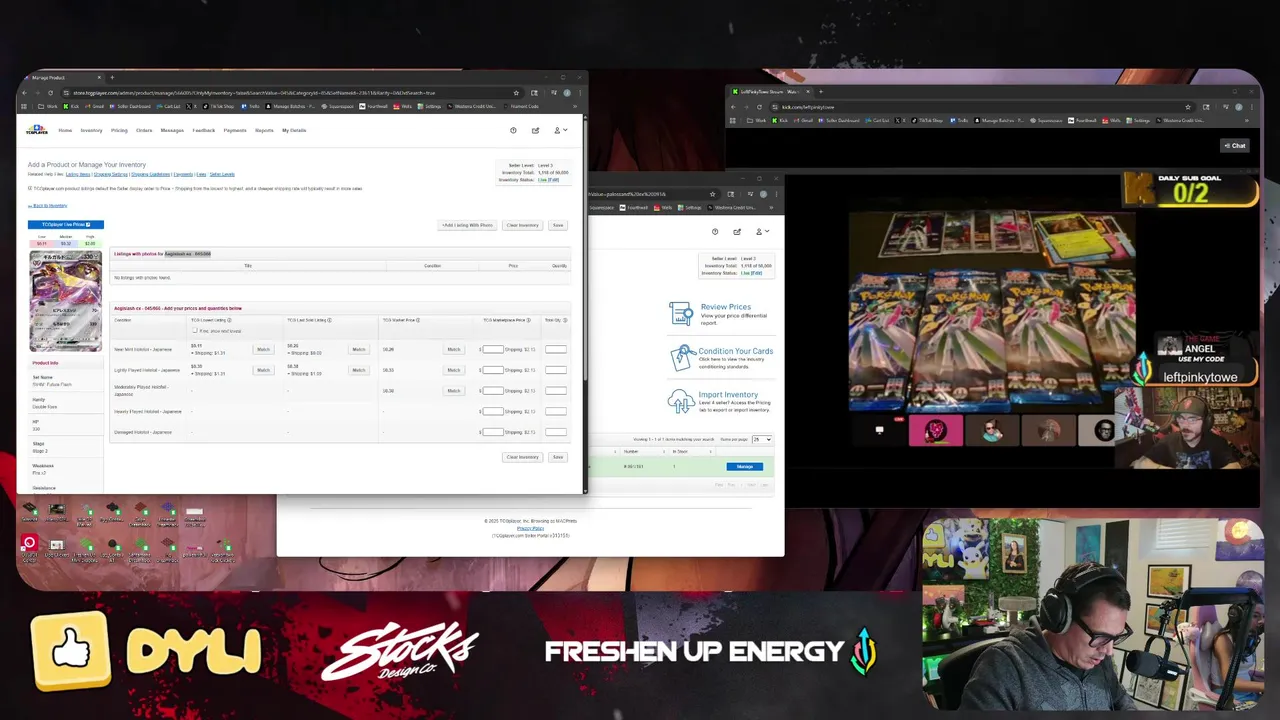Click share icon in Manage Product header

(x=535, y=130)
